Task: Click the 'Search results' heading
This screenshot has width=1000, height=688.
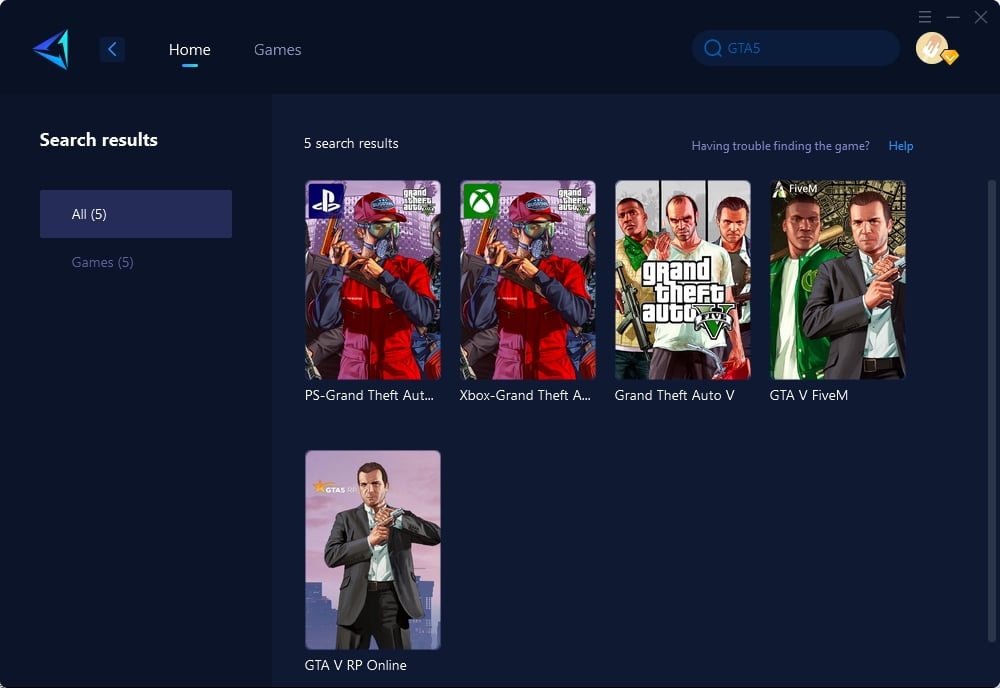Action: (99, 140)
